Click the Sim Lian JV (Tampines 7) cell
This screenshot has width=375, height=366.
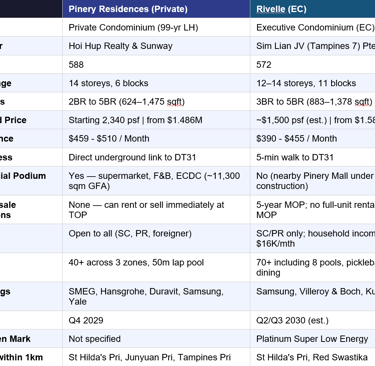tap(313, 46)
